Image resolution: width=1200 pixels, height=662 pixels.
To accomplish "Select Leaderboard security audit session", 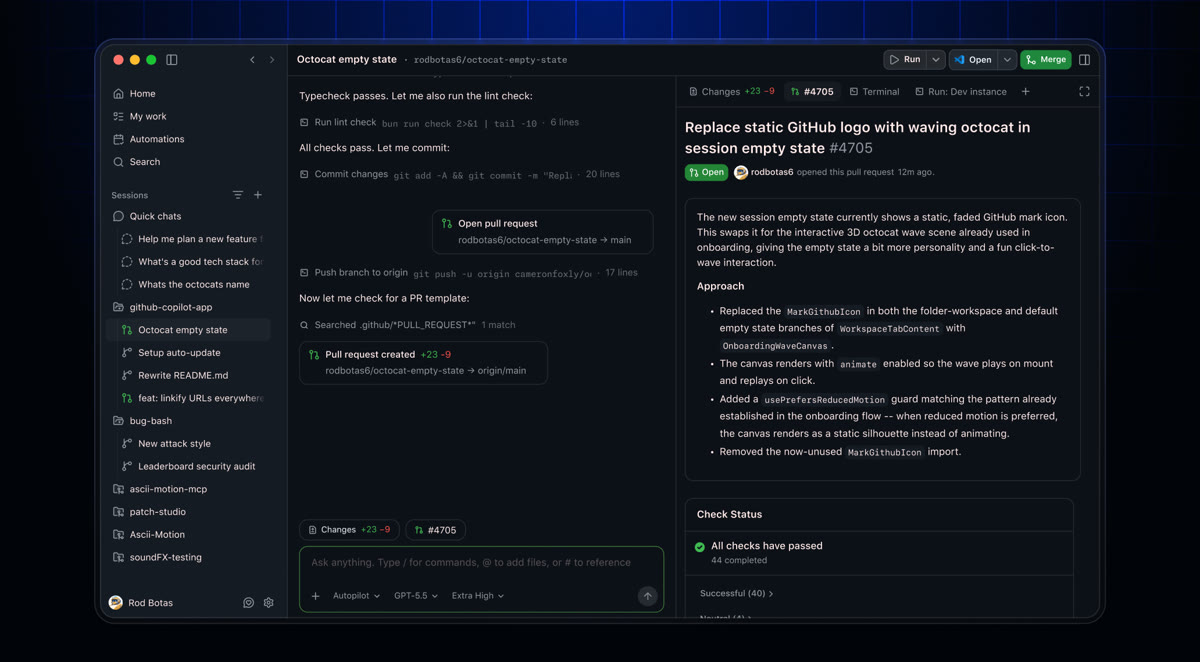I will pos(188,467).
